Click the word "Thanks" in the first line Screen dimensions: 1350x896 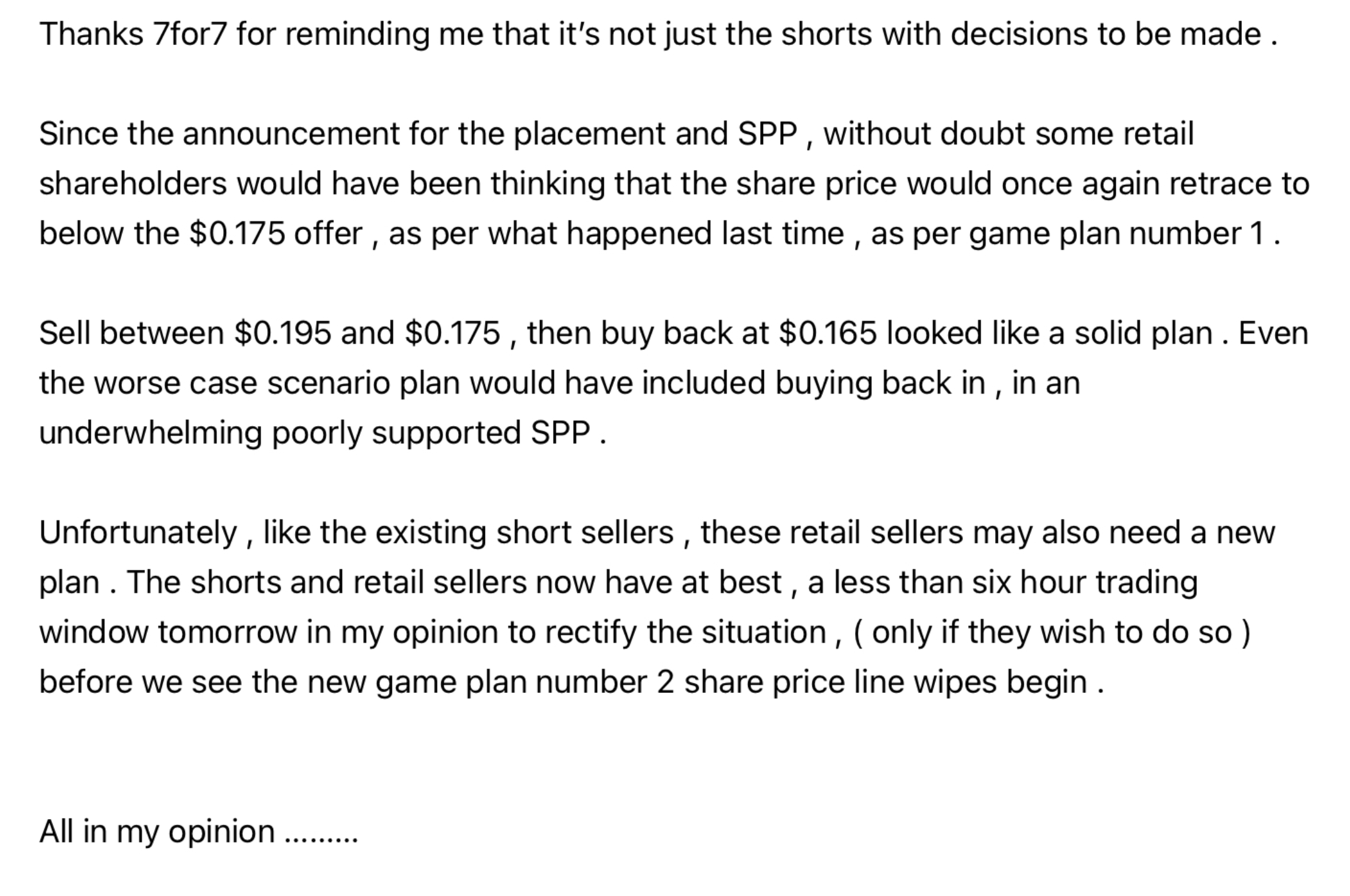pos(91,34)
